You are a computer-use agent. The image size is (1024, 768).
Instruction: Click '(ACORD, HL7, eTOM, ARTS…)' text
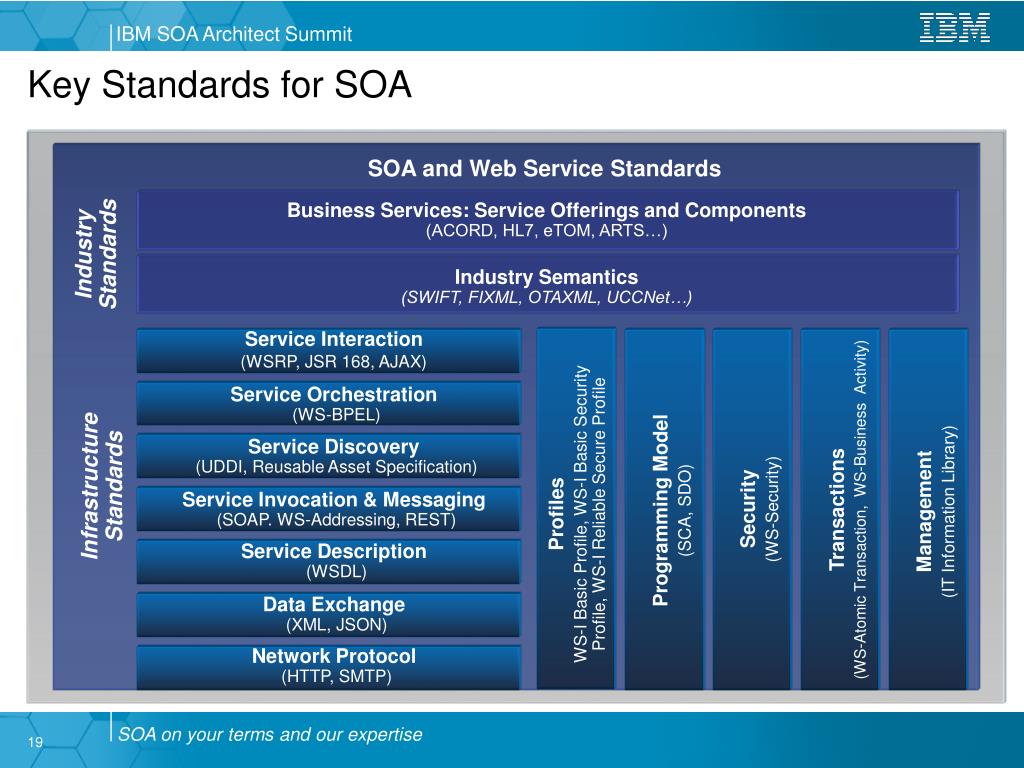click(x=547, y=231)
